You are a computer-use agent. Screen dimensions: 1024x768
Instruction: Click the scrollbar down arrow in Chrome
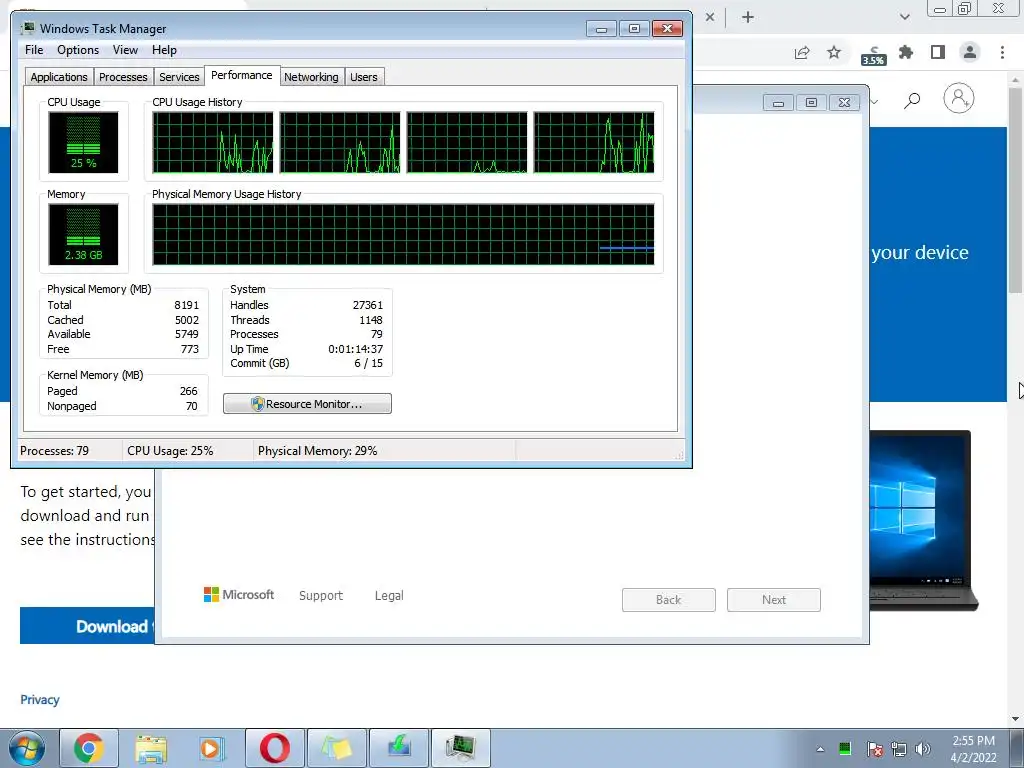(1016, 719)
